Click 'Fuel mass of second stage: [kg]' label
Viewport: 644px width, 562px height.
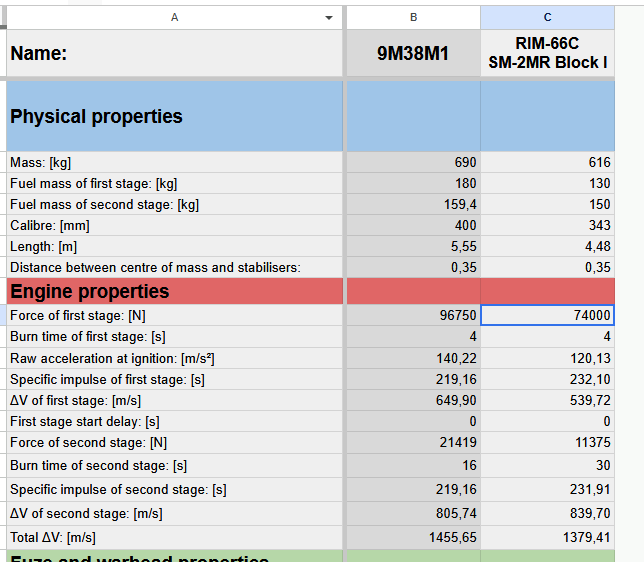pyautogui.click(x=104, y=204)
